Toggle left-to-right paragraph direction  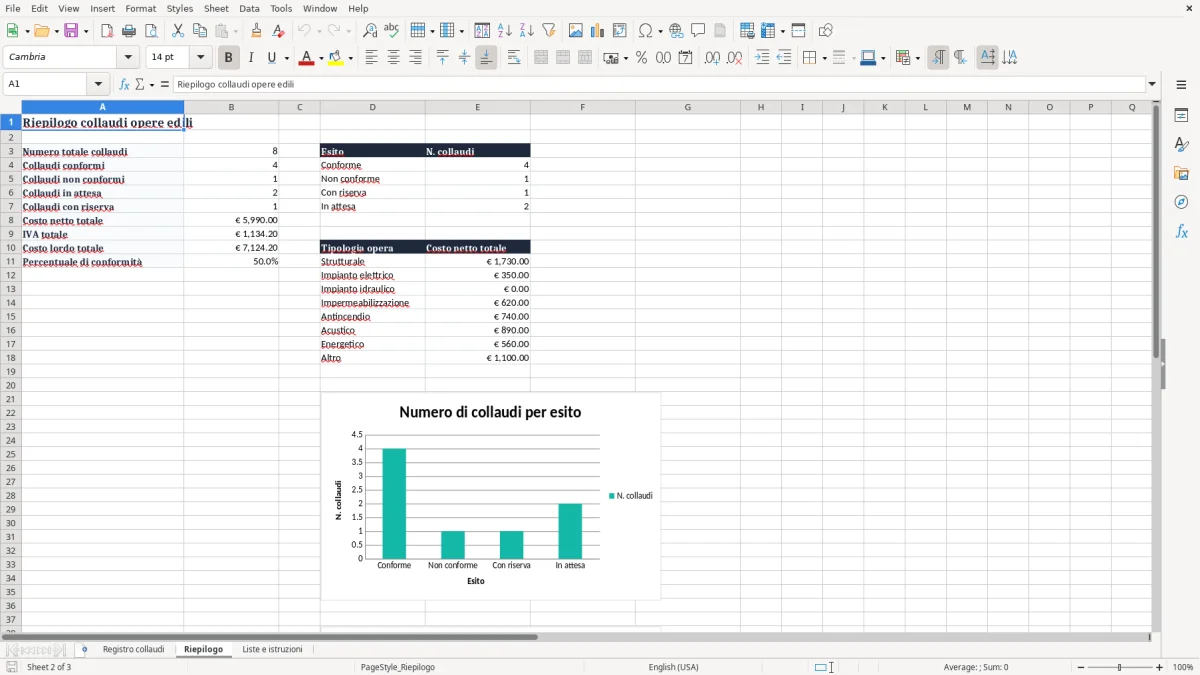[938, 58]
